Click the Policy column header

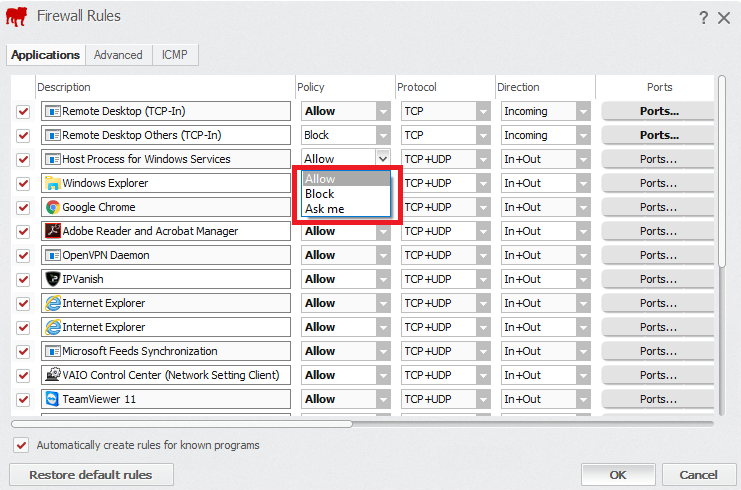click(345, 87)
